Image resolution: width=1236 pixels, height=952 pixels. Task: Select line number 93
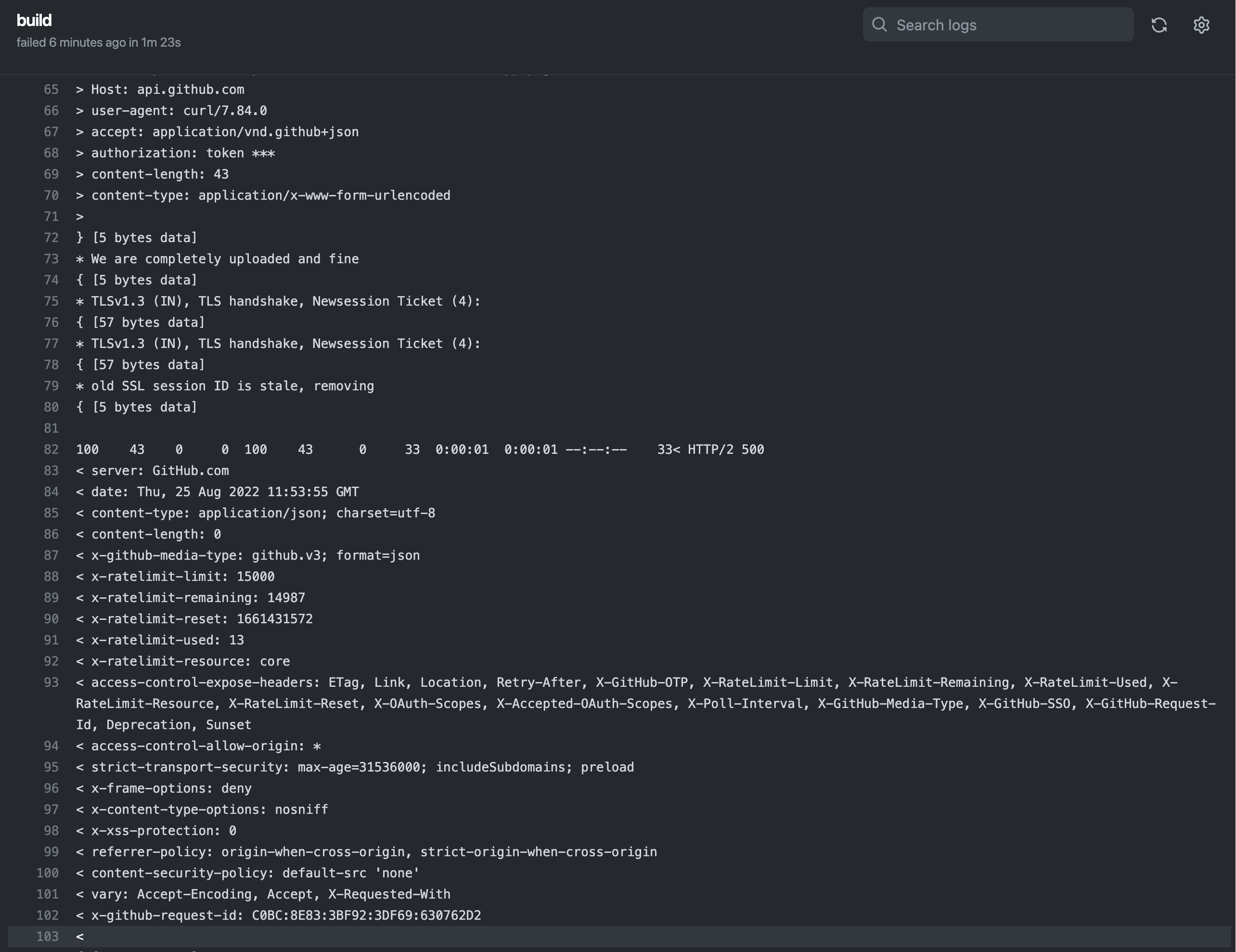click(x=51, y=682)
